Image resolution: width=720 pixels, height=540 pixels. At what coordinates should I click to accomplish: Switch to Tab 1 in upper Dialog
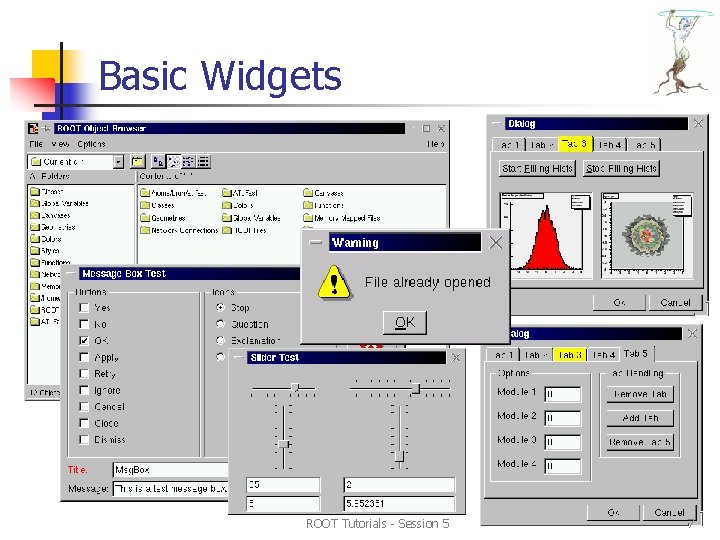click(x=509, y=145)
